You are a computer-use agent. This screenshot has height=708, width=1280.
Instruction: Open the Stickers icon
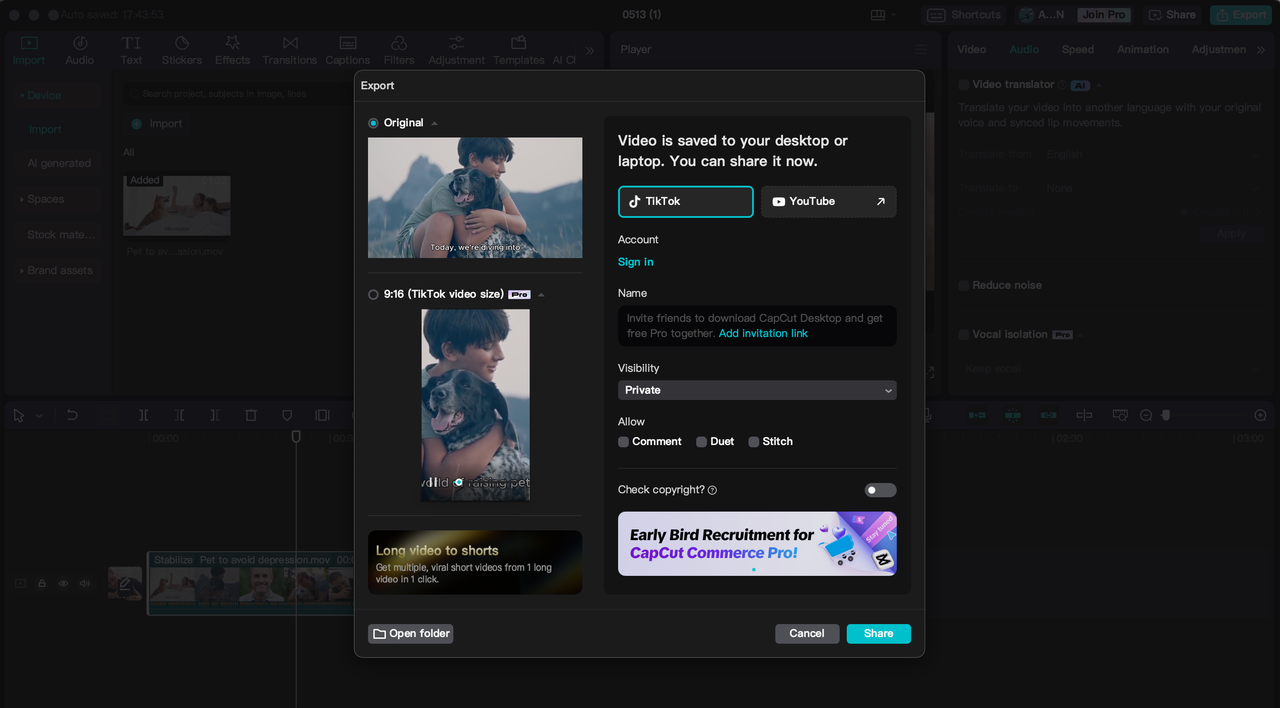[182, 51]
